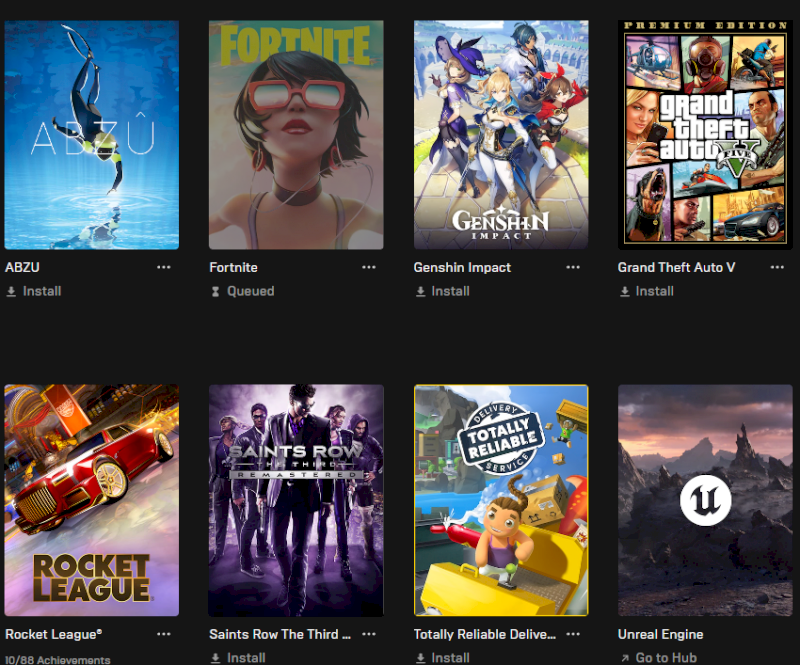Open the three-dot menu for Genshin Impact
800x665 pixels.
[573, 267]
